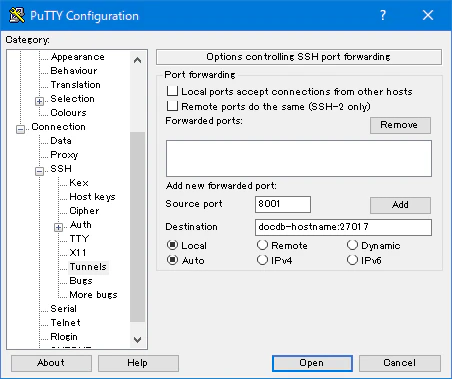Open the Behaviour category
The width and height of the screenshot is (452, 379).
click(74, 71)
